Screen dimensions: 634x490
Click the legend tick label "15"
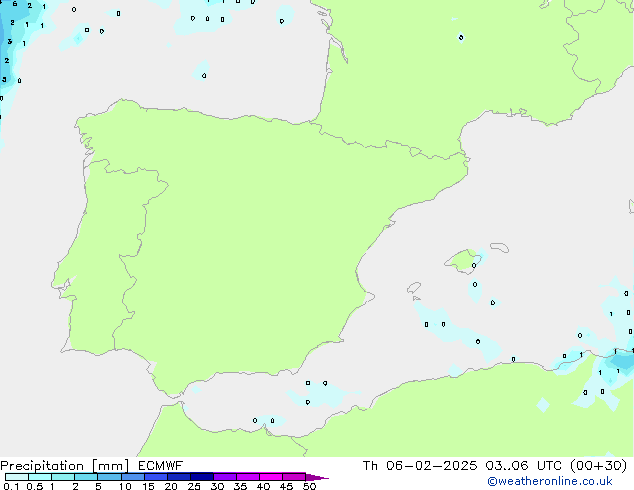point(148,486)
